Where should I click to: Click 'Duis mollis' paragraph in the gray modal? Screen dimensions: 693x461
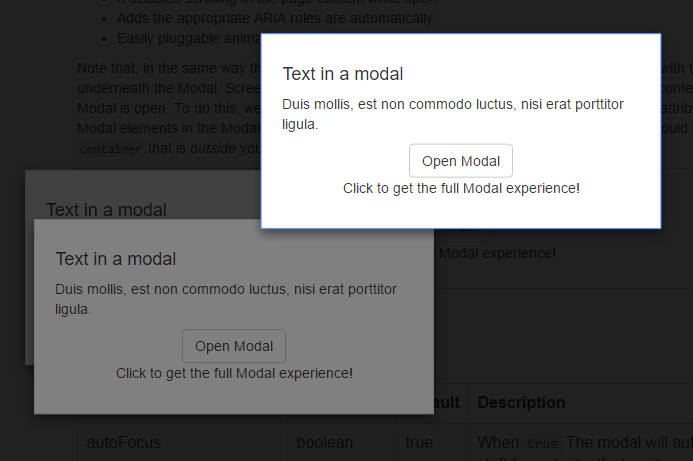point(226,299)
